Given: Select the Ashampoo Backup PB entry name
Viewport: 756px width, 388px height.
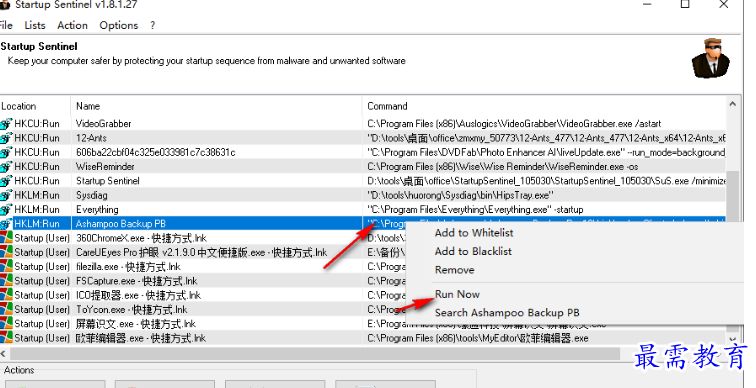Looking at the screenshot, I should (x=121, y=224).
